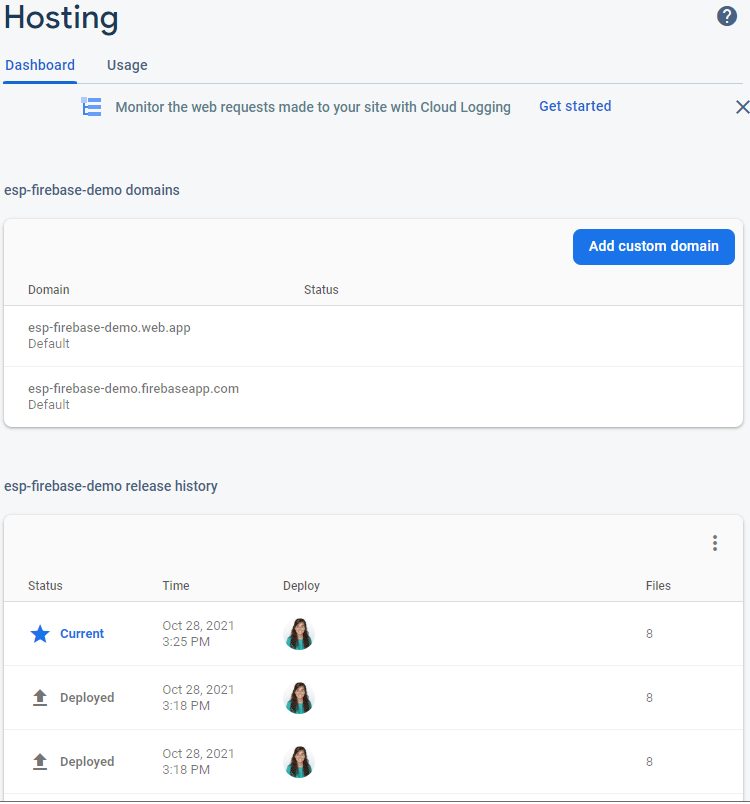The height and width of the screenshot is (804, 750).
Task: Click the avatar for the Current release
Action: click(299, 633)
